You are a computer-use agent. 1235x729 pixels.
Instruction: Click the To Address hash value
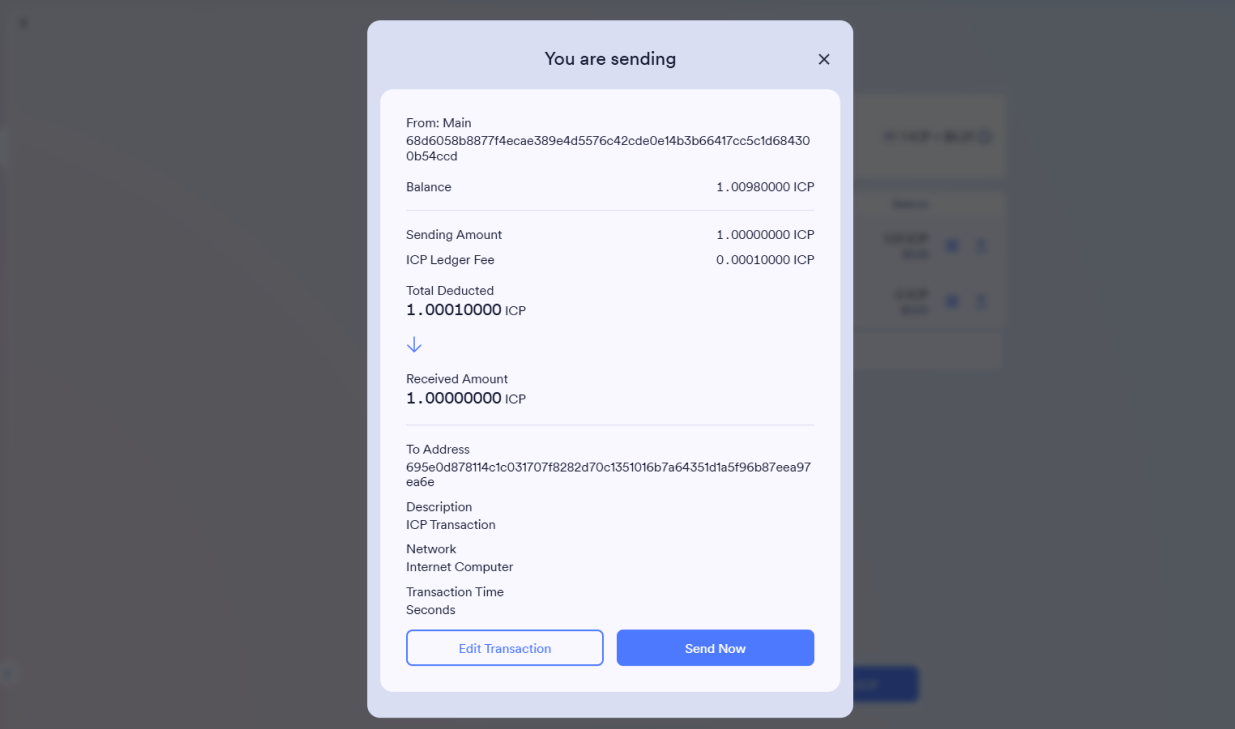coord(607,474)
